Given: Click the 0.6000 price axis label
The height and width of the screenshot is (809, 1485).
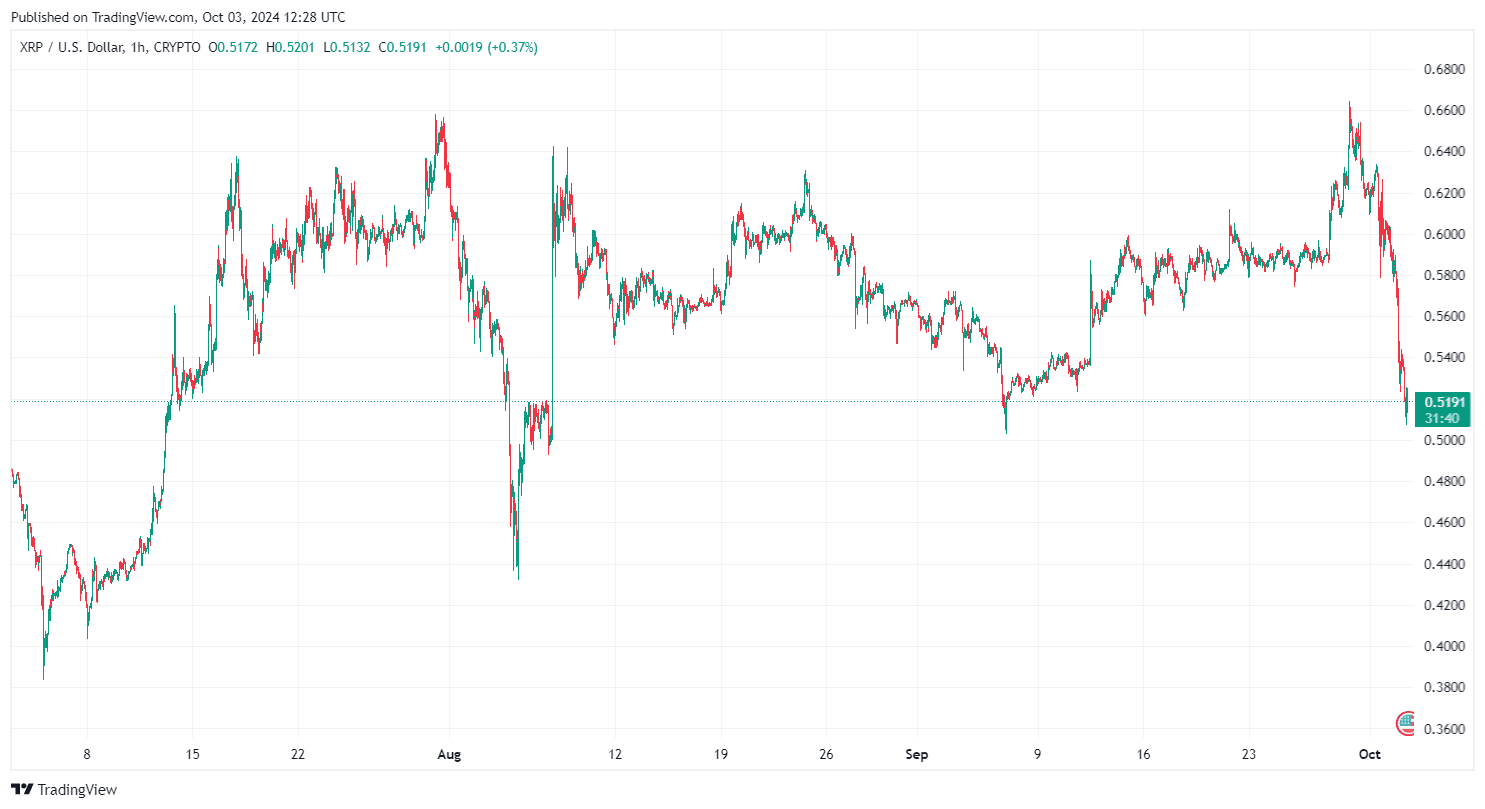Looking at the screenshot, I should 1445,234.
